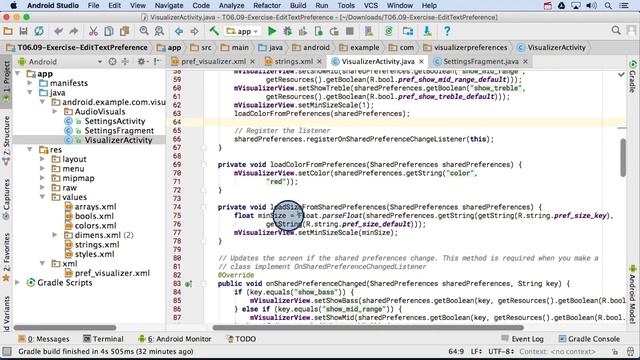The width and height of the screenshot is (640, 360).
Task: Expand the mipmap folder
Action: [x=42, y=178]
